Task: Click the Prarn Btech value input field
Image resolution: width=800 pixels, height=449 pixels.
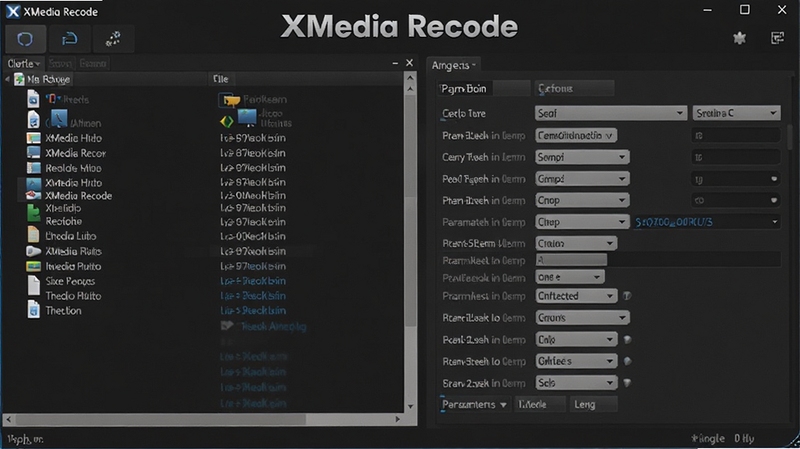Action: click(736, 135)
